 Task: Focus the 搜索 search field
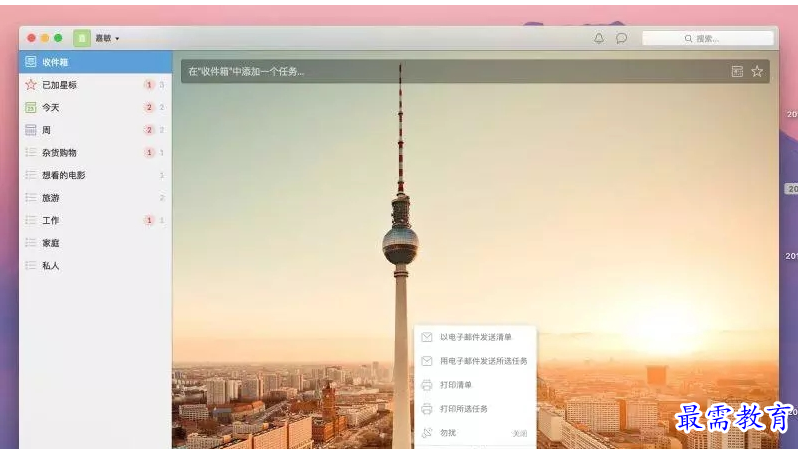tap(707, 38)
